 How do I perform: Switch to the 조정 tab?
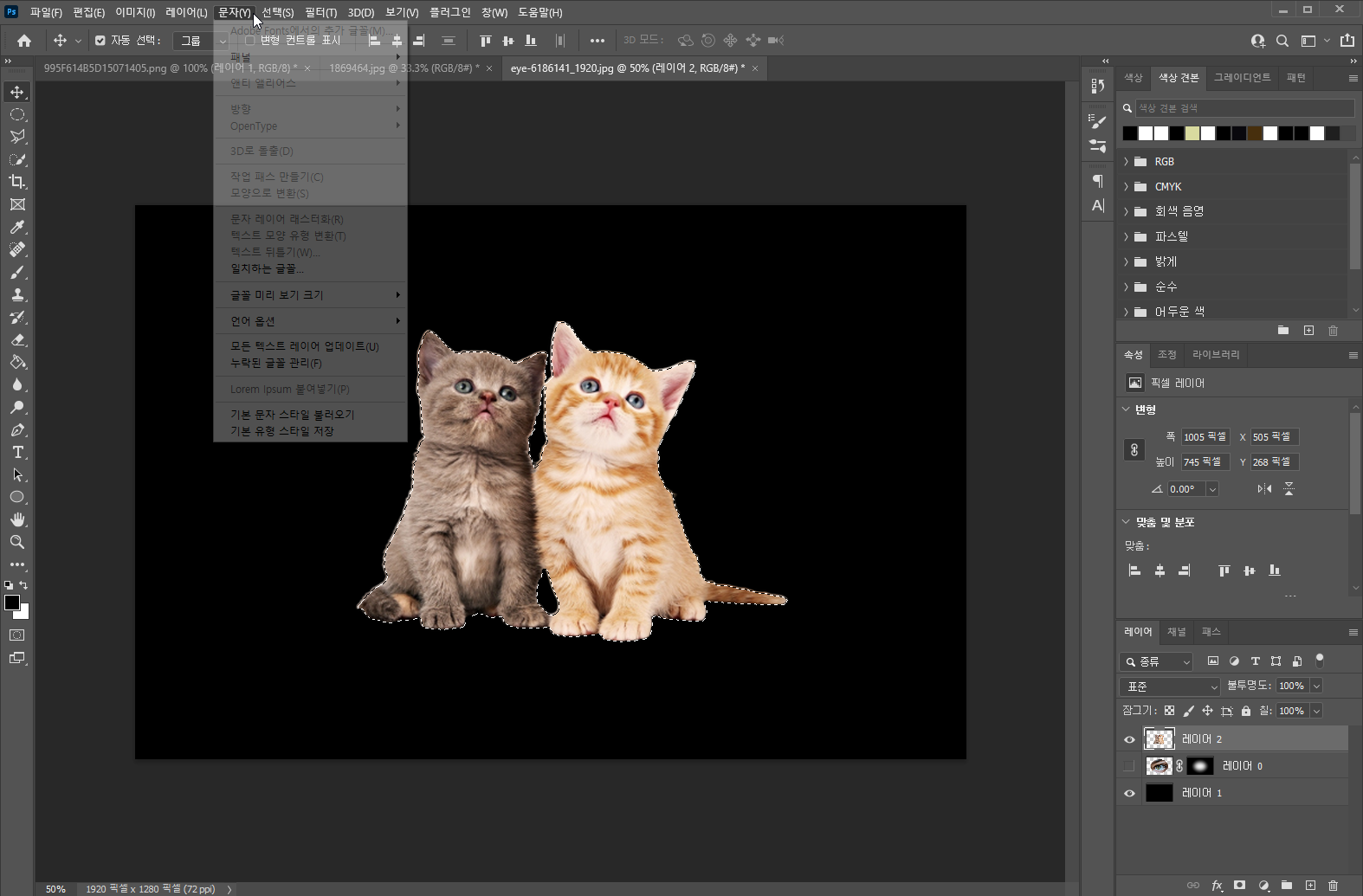(1166, 355)
